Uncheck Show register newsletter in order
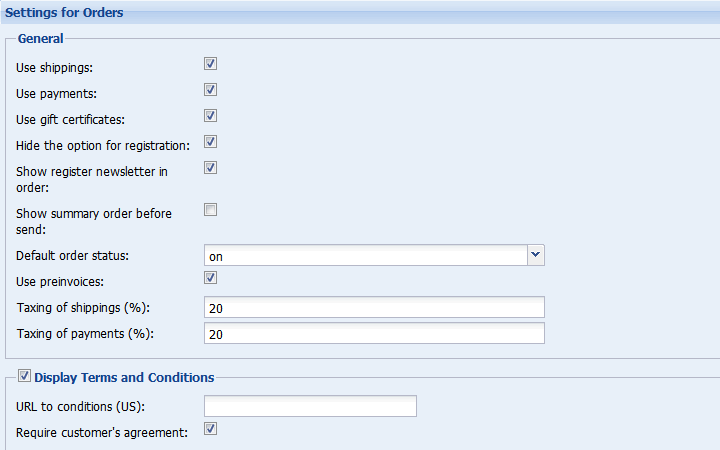Viewport: 720px width, 450px height. click(210, 168)
